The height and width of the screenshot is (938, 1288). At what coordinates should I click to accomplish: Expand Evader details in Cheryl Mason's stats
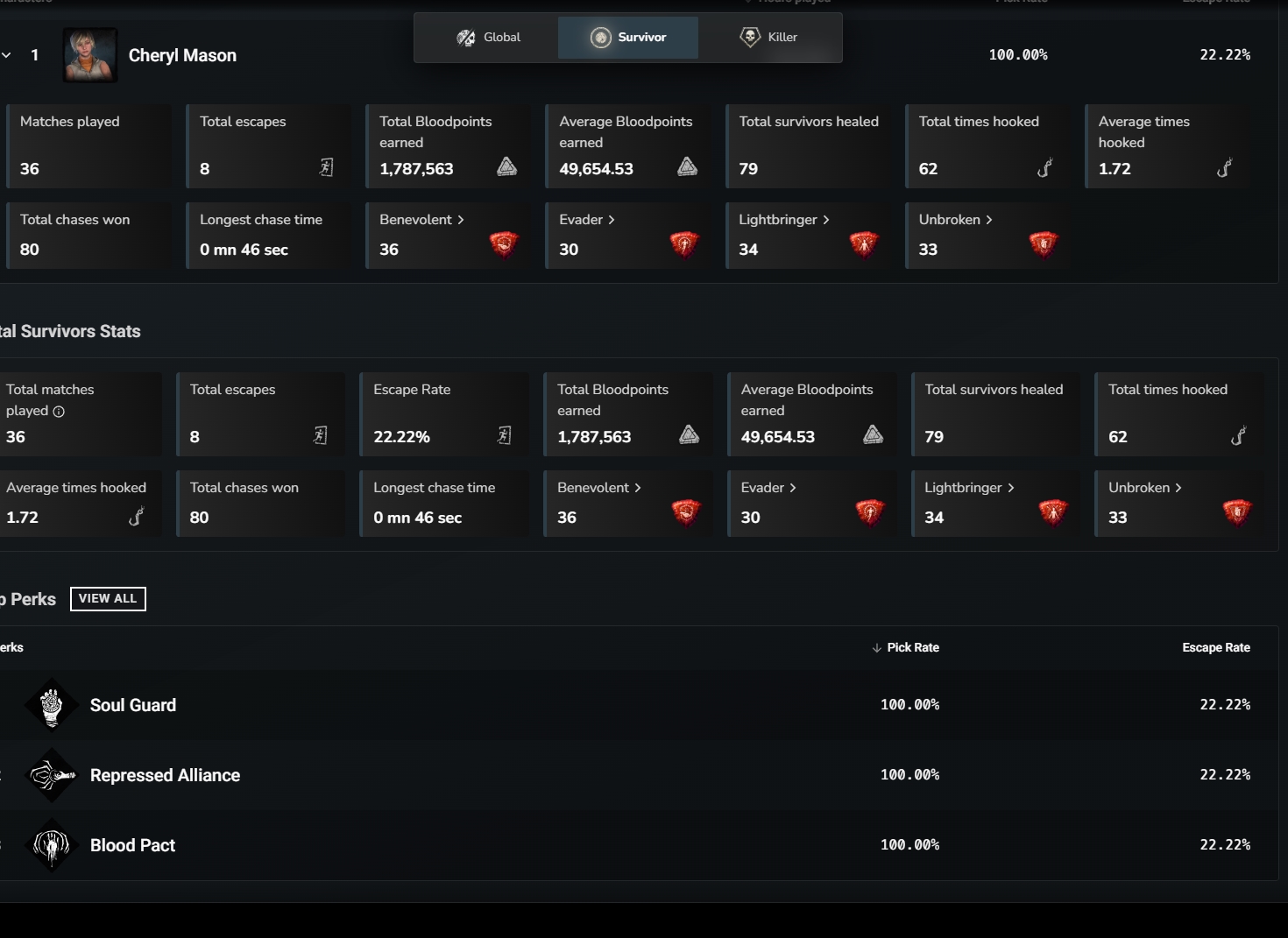pyautogui.click(x=587, y=220)
